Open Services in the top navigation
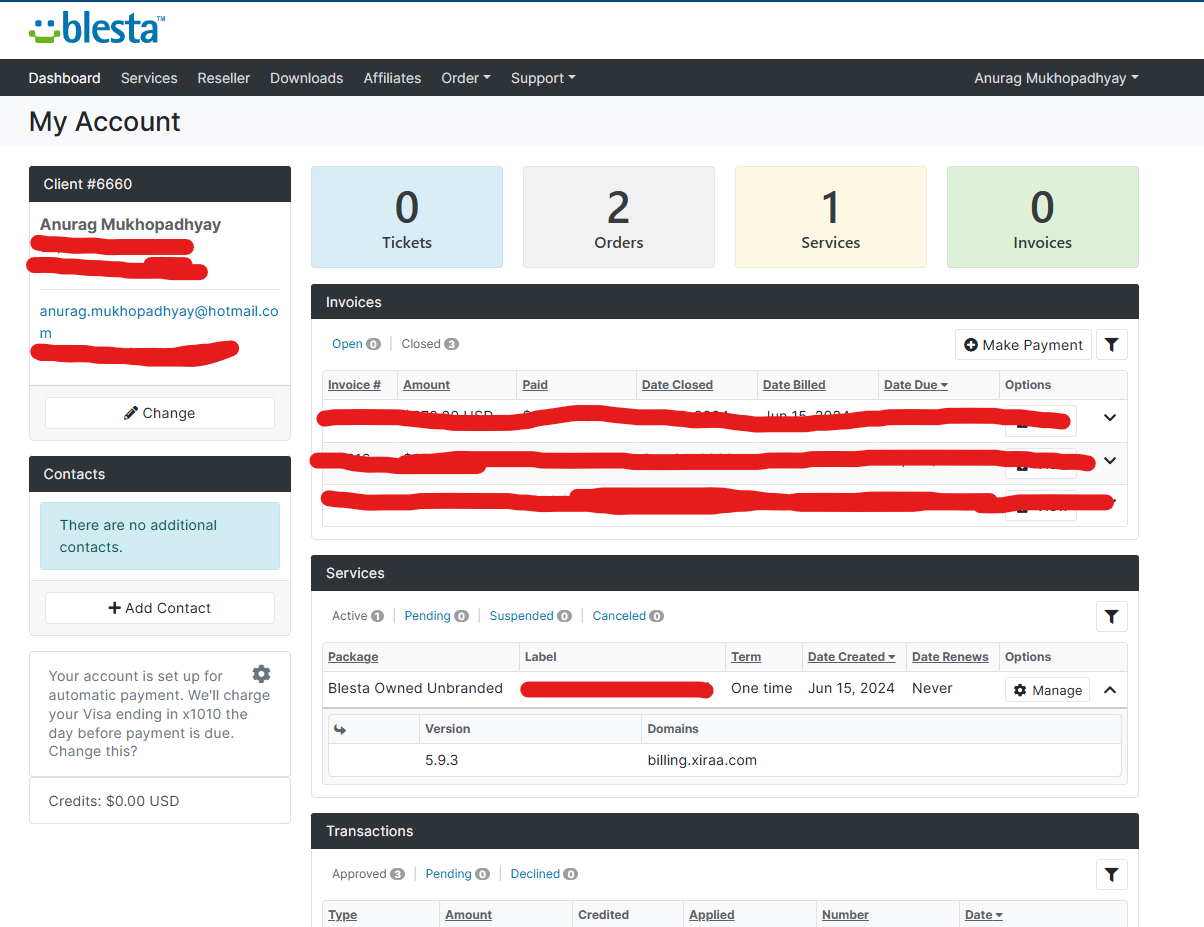Screen dimensions: 1204x927 tap(149, 78)
